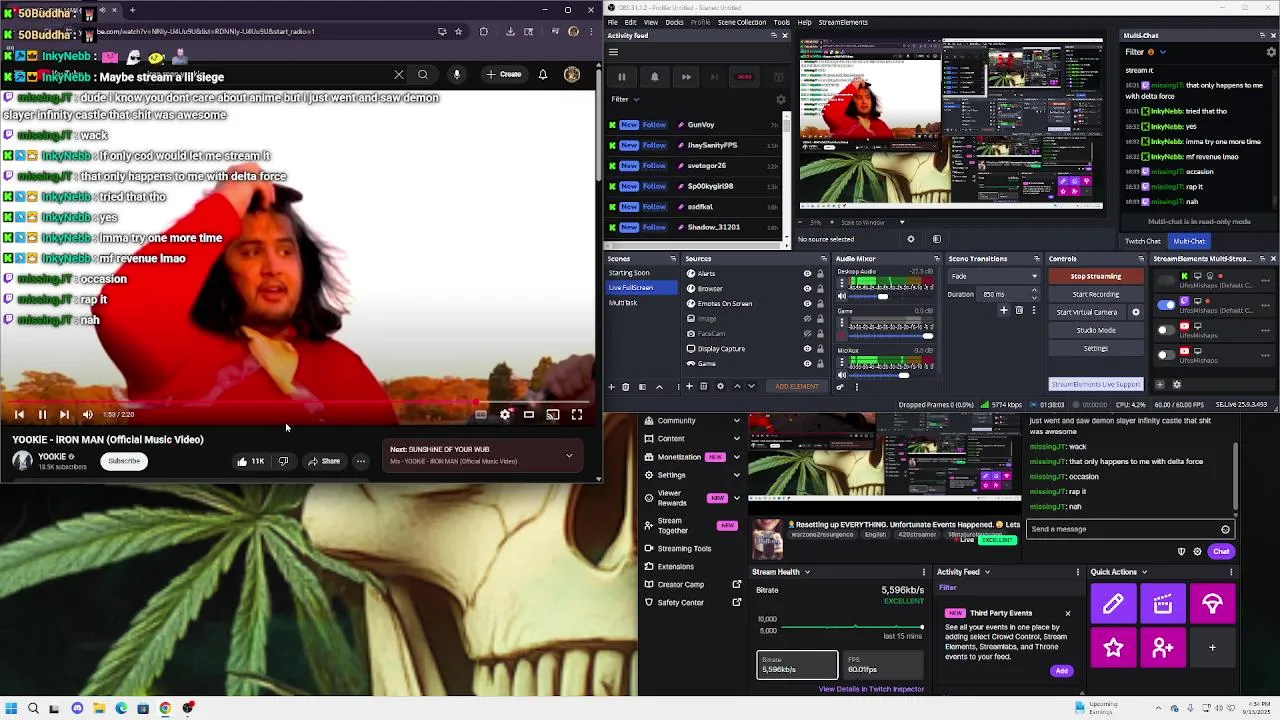
Task: Open the OBS Docks menu
Action: point(674,22)
